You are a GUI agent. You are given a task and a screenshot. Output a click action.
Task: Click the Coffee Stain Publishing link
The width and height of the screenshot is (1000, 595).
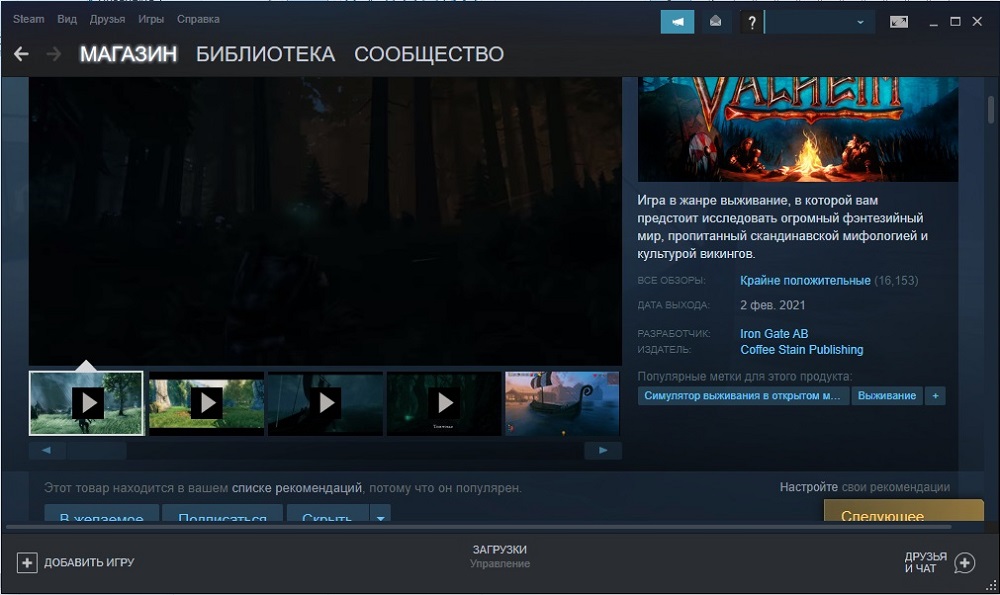coord(801,350)
